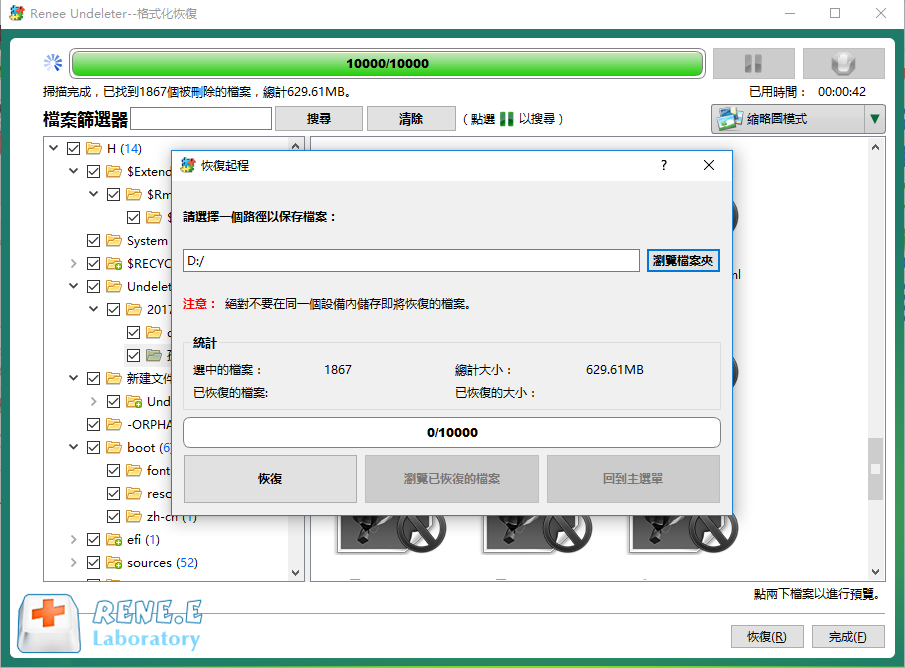Toggle the sources folder checkbox

coord(94,562)
